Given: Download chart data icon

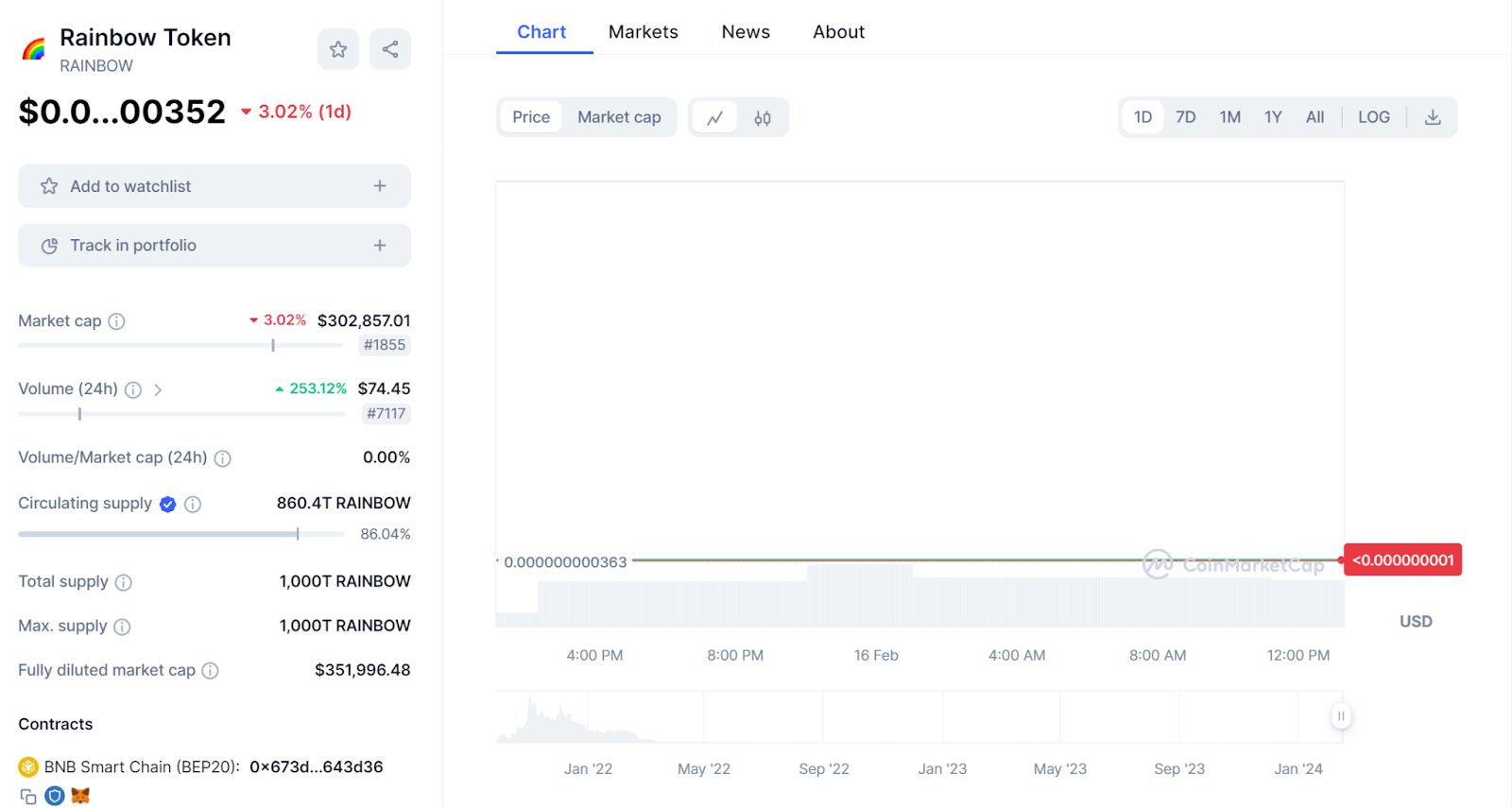Looking at the screenshot, I should click(x=1433, y=117).
